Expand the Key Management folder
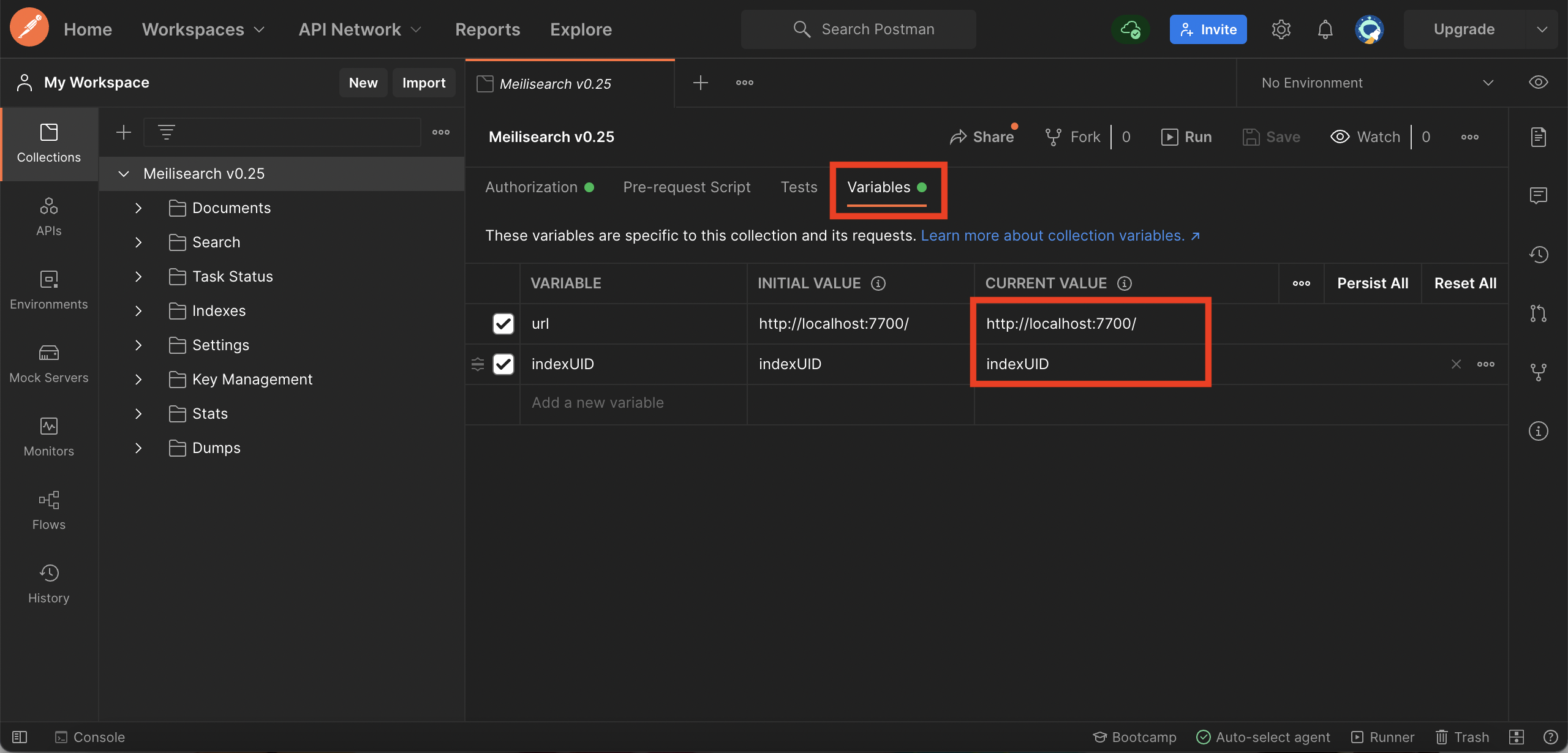This screenshot has height=753, width=1568. pyautogui.click(x=138, y=380)
